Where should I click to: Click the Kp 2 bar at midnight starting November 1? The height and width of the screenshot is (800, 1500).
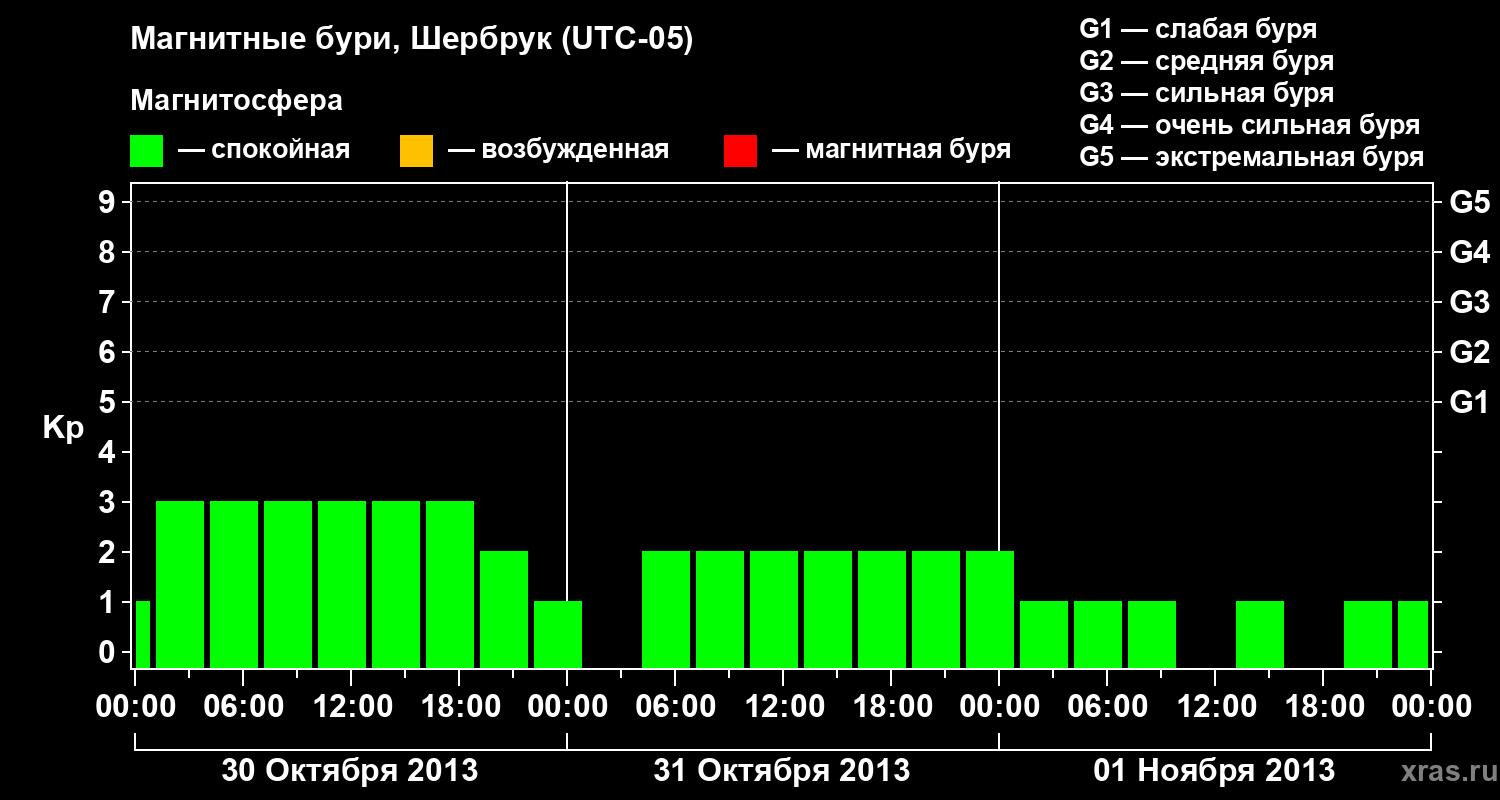(990, 609)
